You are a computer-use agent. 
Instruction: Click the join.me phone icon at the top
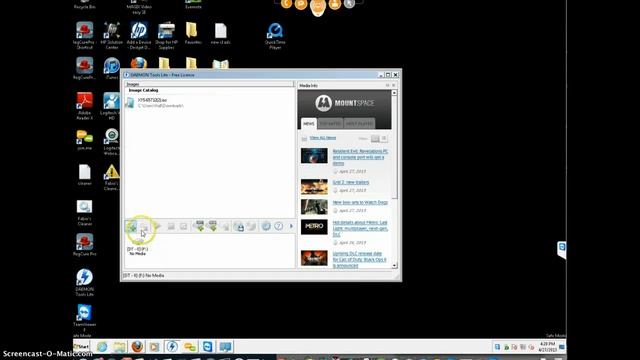286,4
